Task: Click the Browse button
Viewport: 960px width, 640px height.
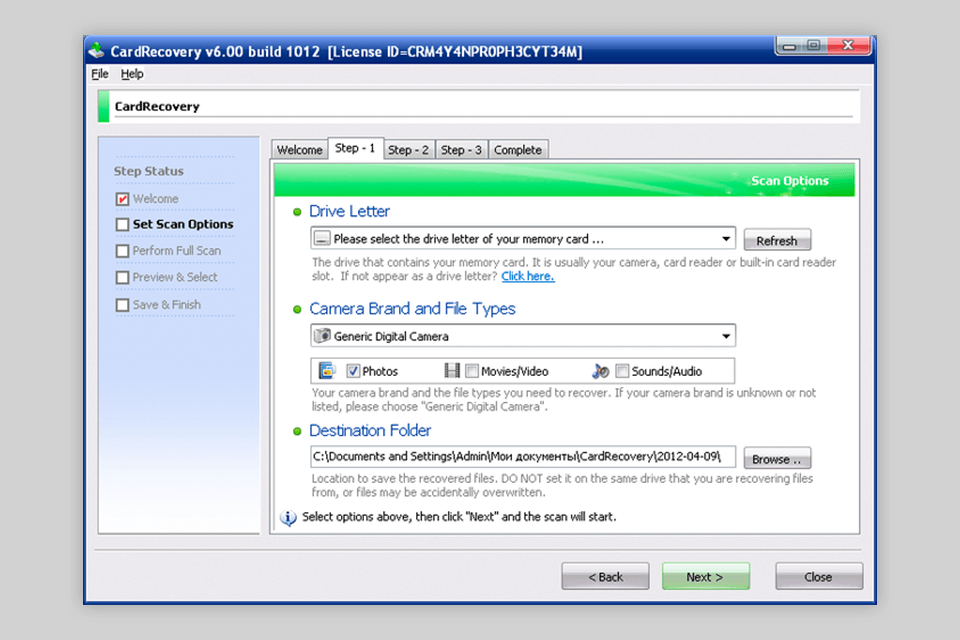Action: click(x=777, y=459)
